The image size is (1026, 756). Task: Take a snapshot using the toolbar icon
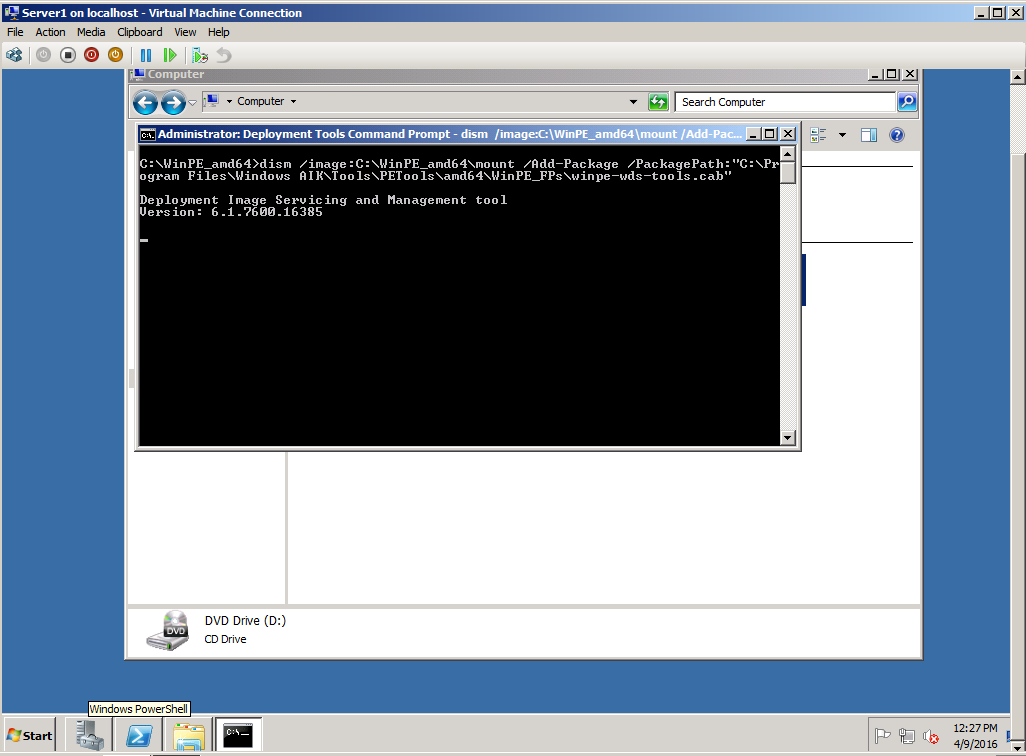click(x=200, y=56)
